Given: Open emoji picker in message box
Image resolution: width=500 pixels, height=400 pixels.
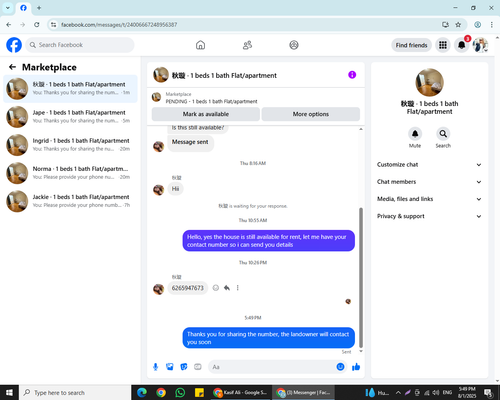Looking at the screenshot, I should point(340,367).
